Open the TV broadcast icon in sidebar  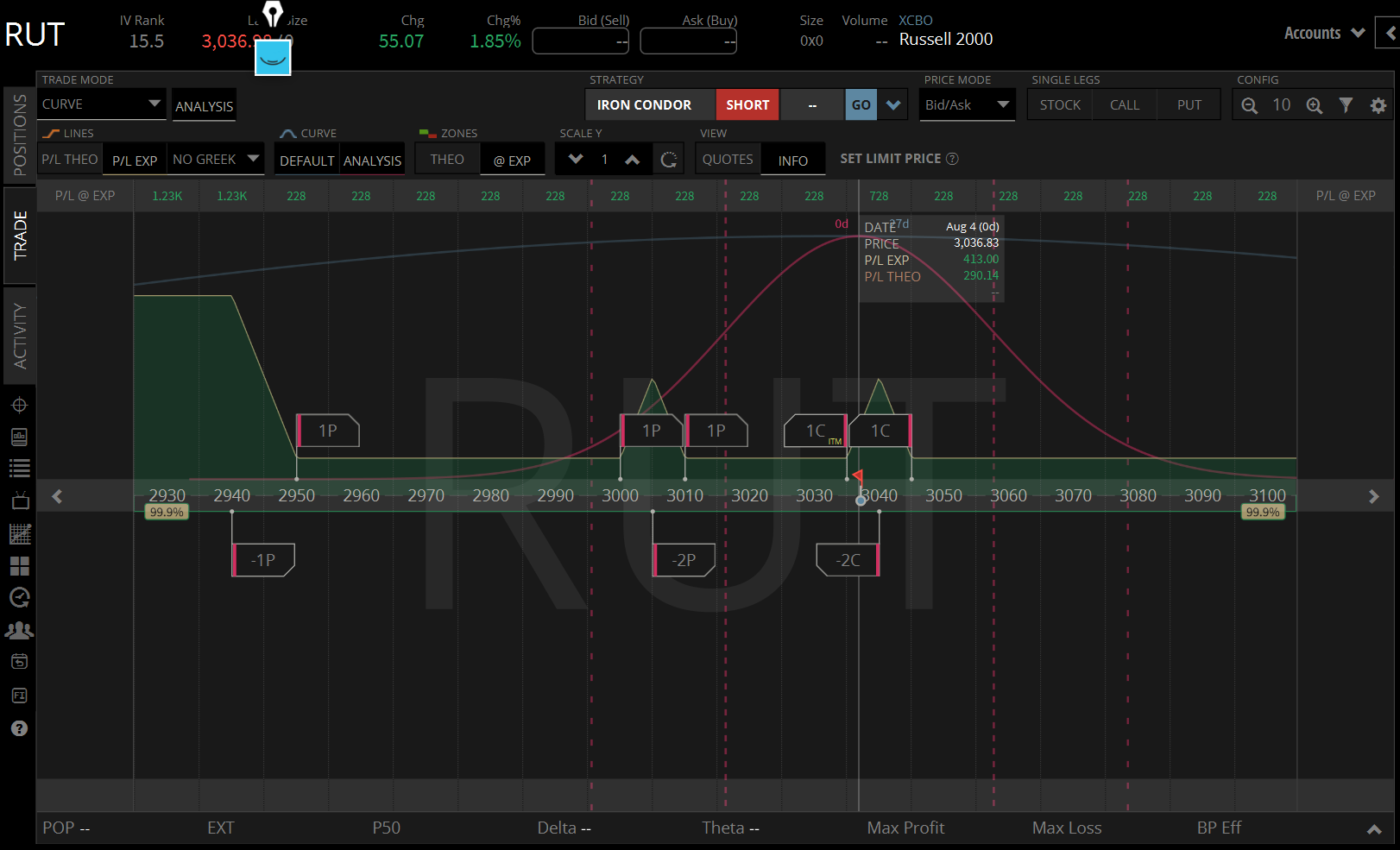[19, 501]
